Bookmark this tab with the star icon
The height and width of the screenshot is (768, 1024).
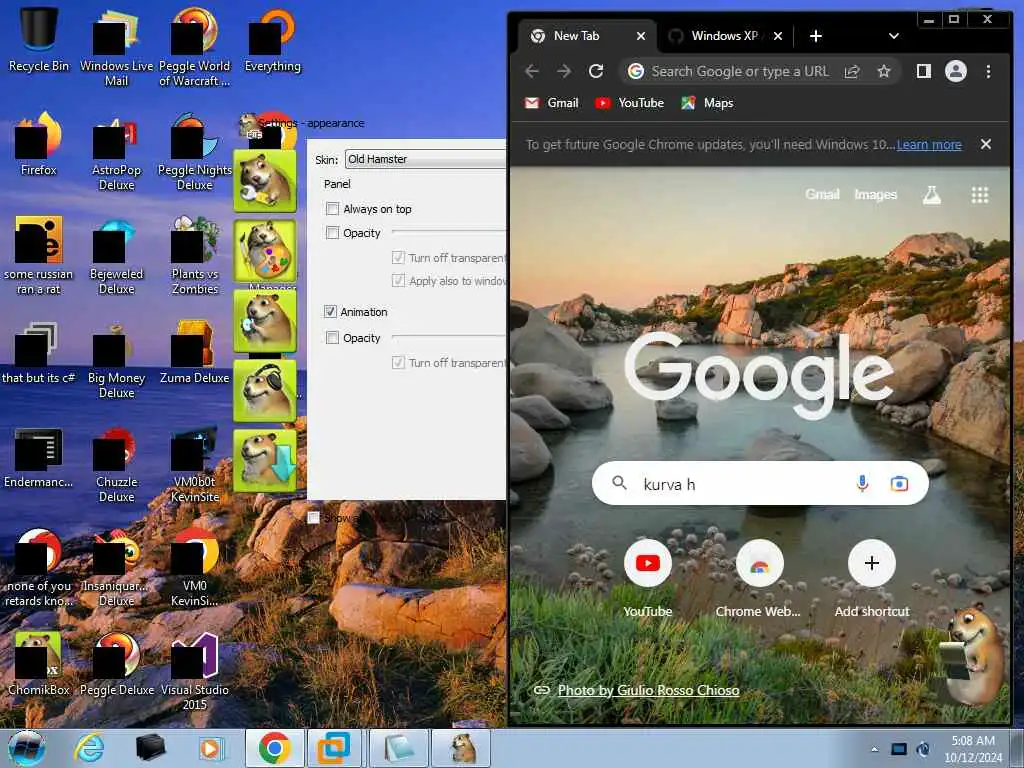pos(884,71)
